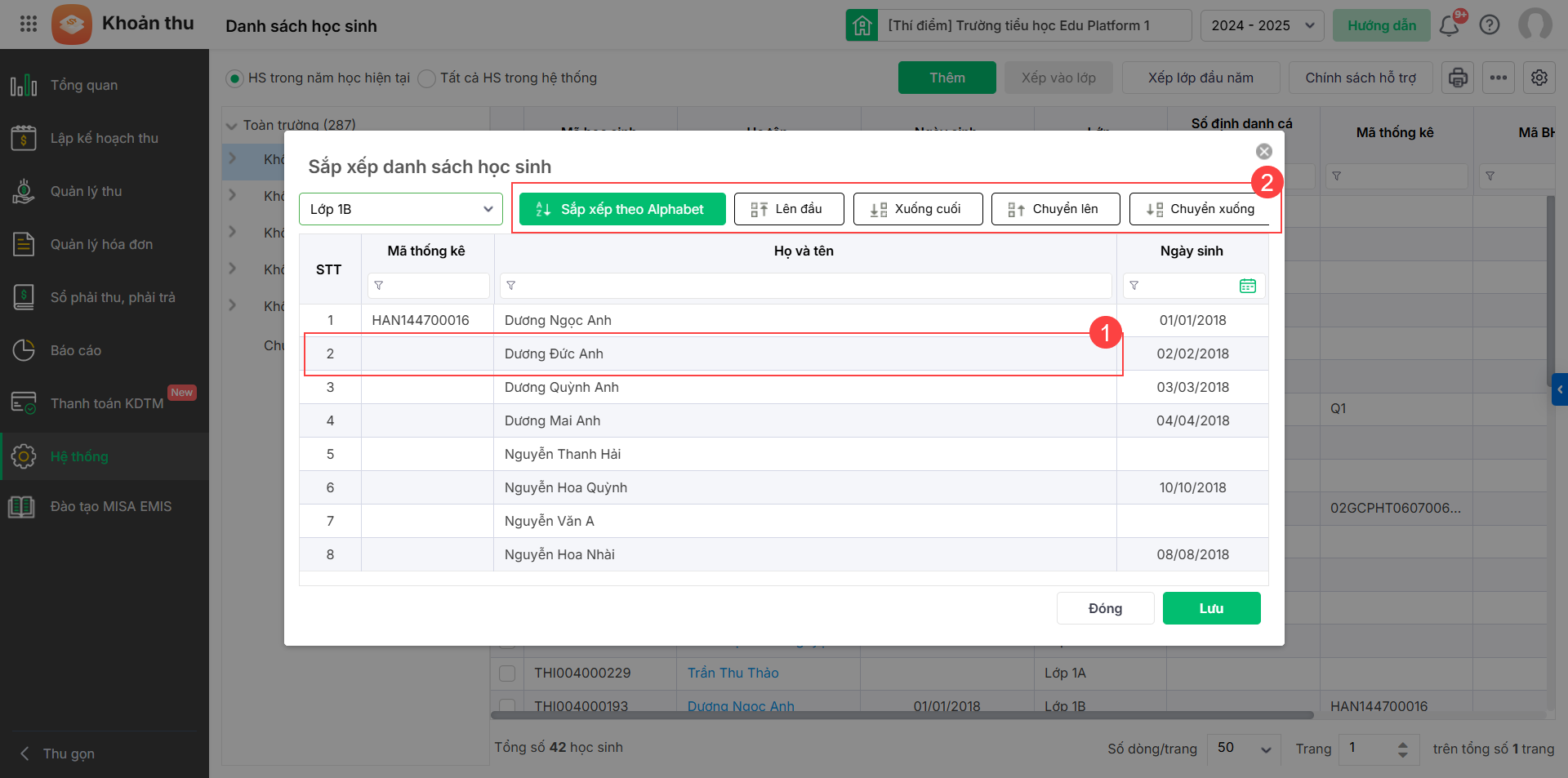Go to Quản lý hóa đơn menu
Viewport: 1568px width, 778px height.
click(101, 244)
